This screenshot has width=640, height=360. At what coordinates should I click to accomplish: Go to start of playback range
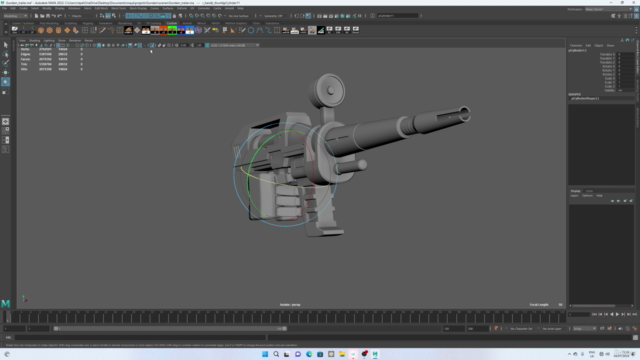pyautogui.click(x=595, y=314)
